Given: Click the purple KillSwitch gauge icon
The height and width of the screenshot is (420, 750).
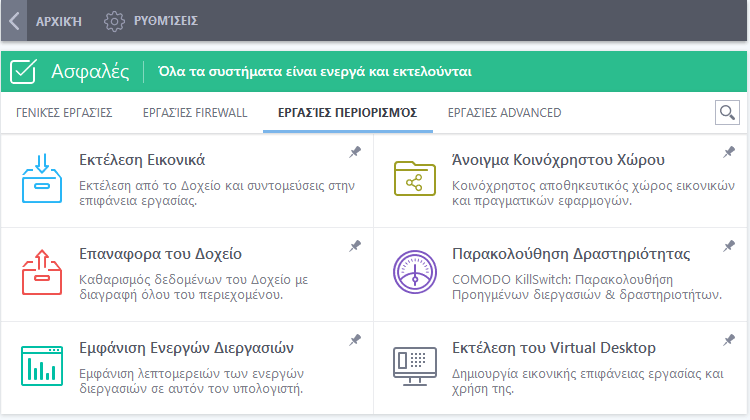Looking at the screenshot, I should tap(415, 272).
